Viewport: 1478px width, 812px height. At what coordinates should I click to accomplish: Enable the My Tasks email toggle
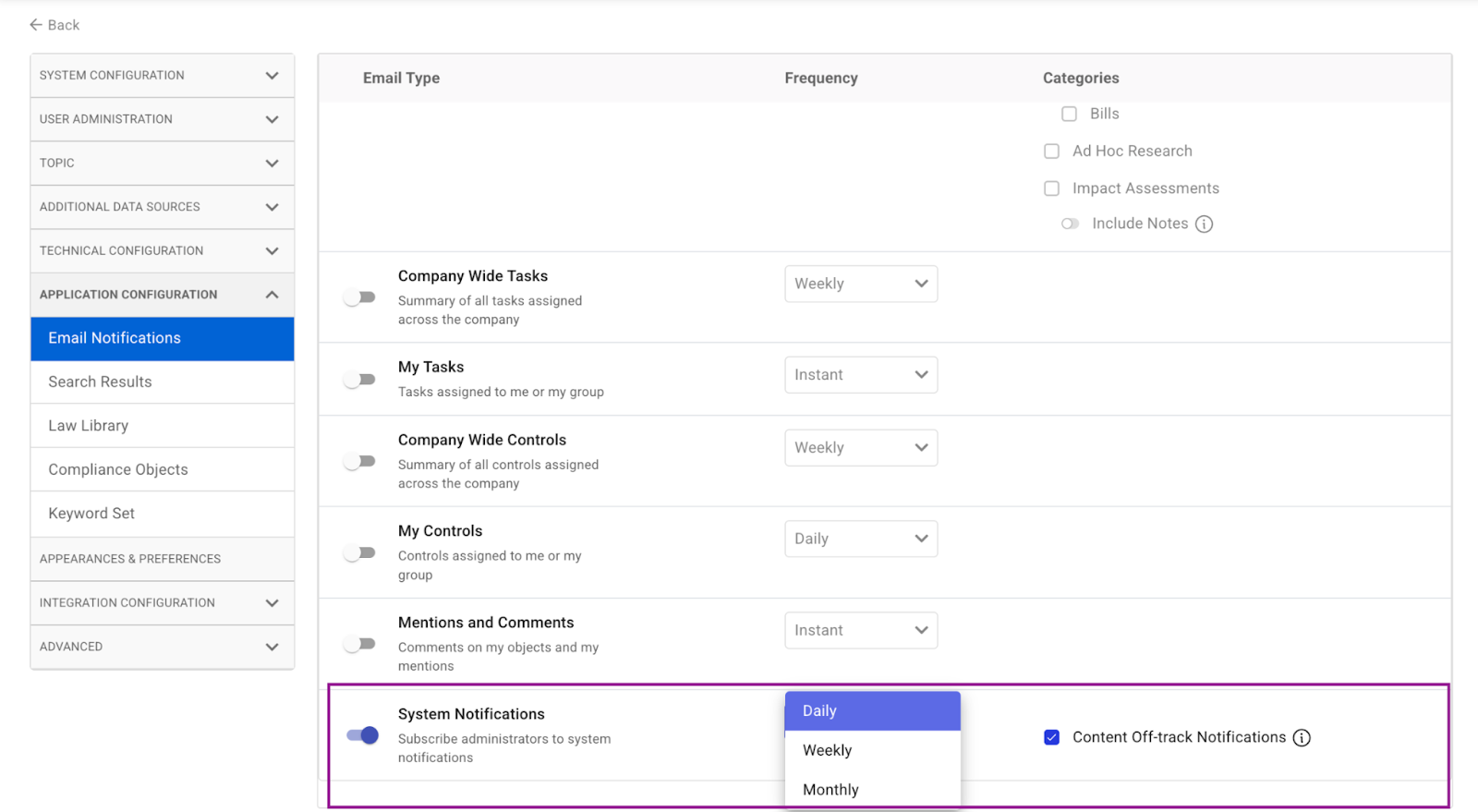tap(359, 380)
